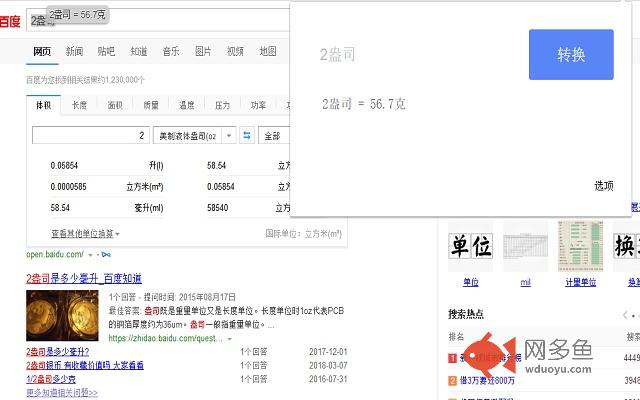Select the 网页 tab

42,51
